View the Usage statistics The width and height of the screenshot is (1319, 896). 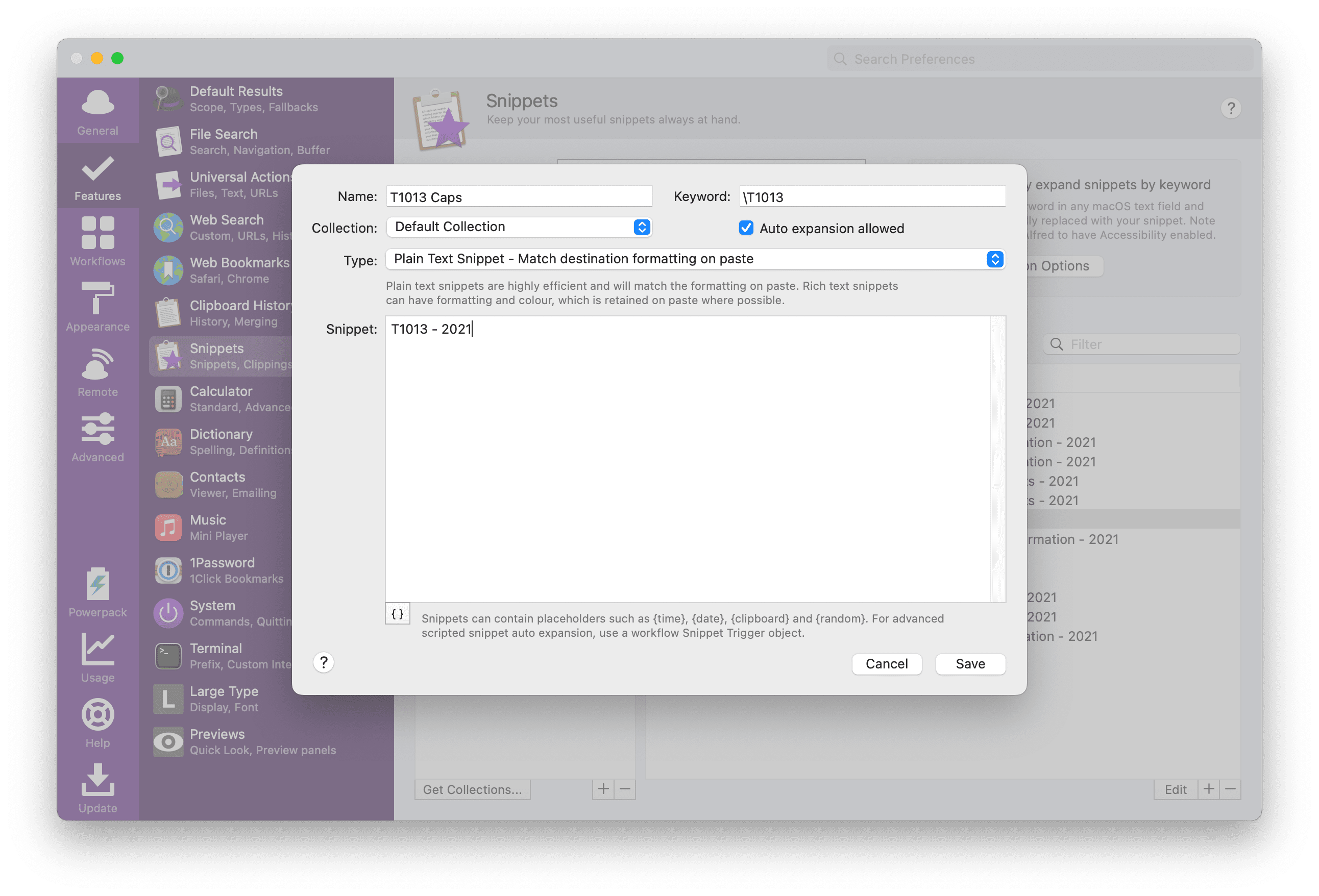[x=97, y=658]
